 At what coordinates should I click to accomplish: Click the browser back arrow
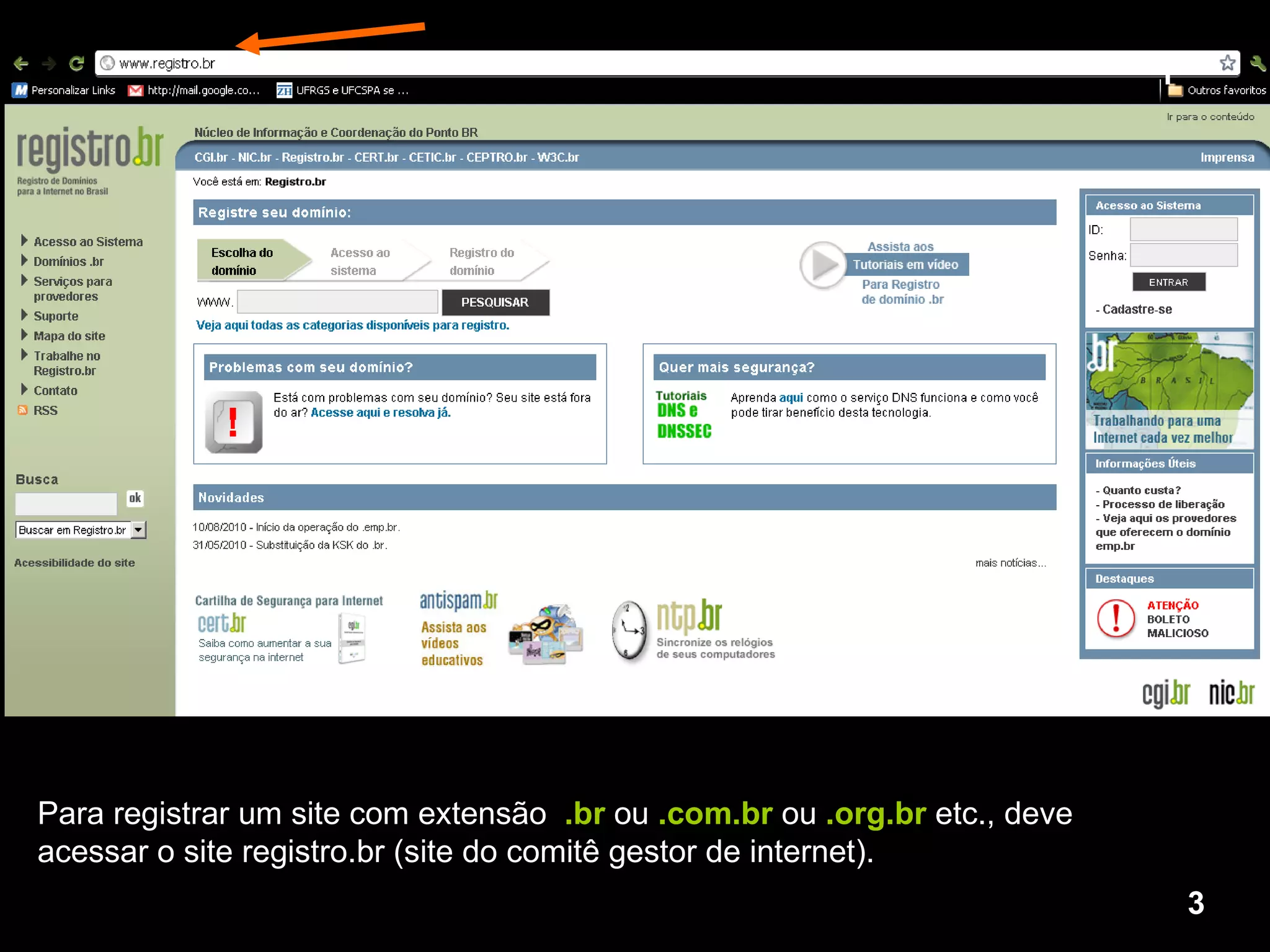[21, 63]
